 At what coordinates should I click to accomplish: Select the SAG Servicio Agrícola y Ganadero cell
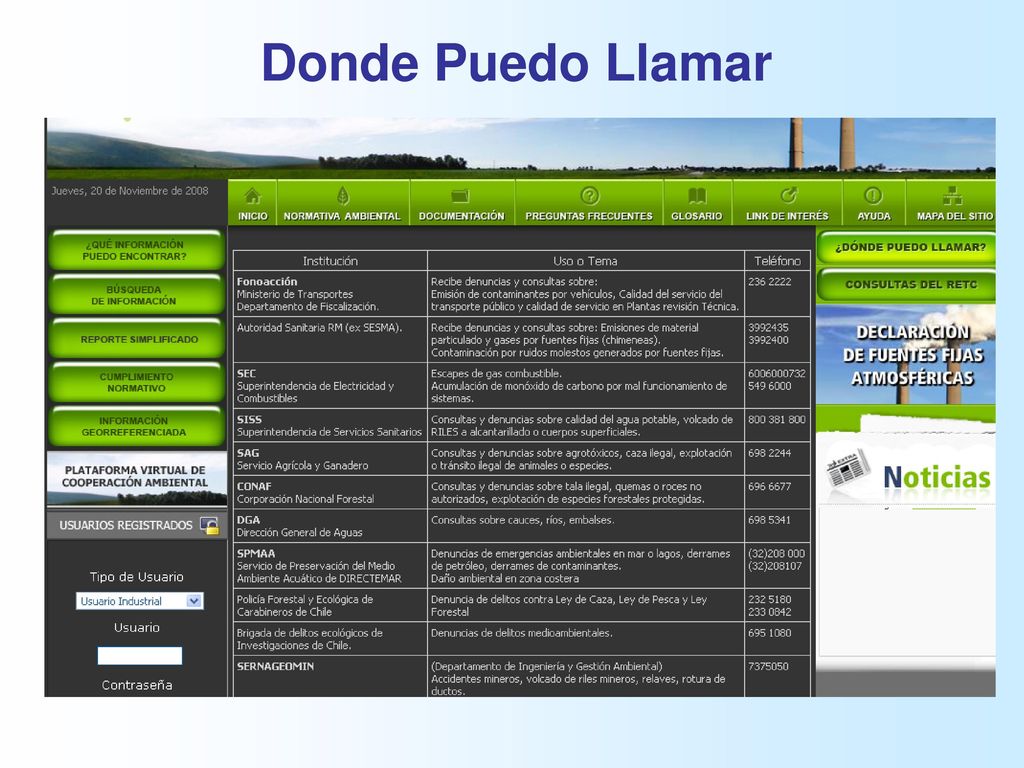point(330,459)
